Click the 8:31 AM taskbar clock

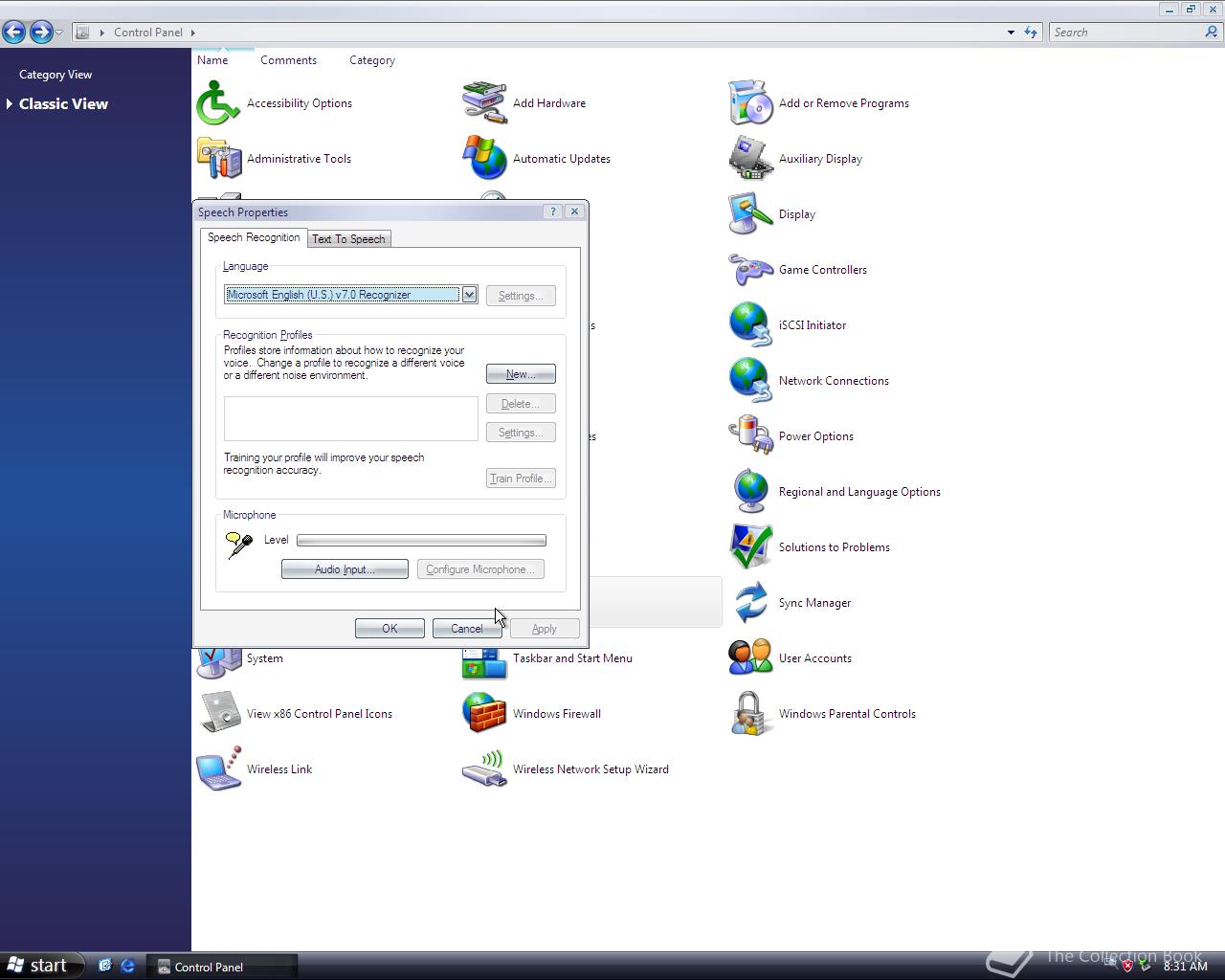[1185, 967]
